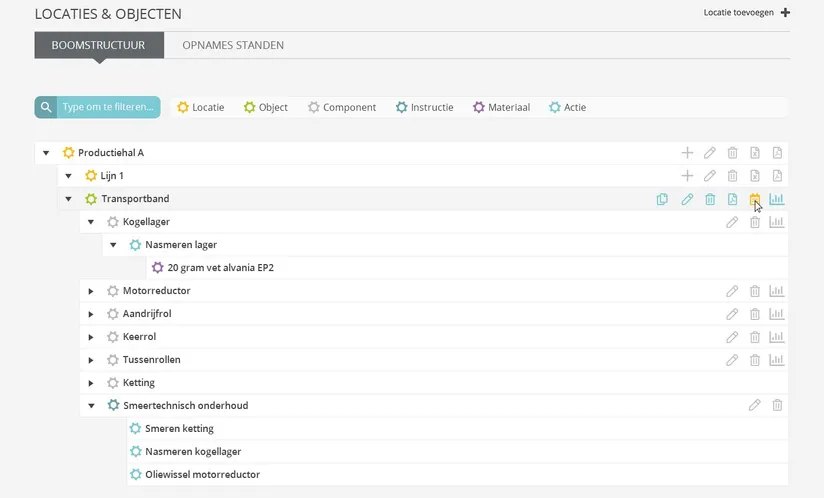Select the Boomstructuur tab
The height and width of the screenshot is (498, 824).
[x=98, y=45]
